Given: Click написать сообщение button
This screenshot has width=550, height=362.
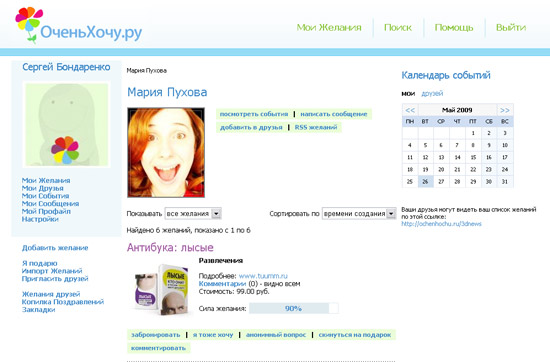Looking at the screenshot, I should click(334, 114).
